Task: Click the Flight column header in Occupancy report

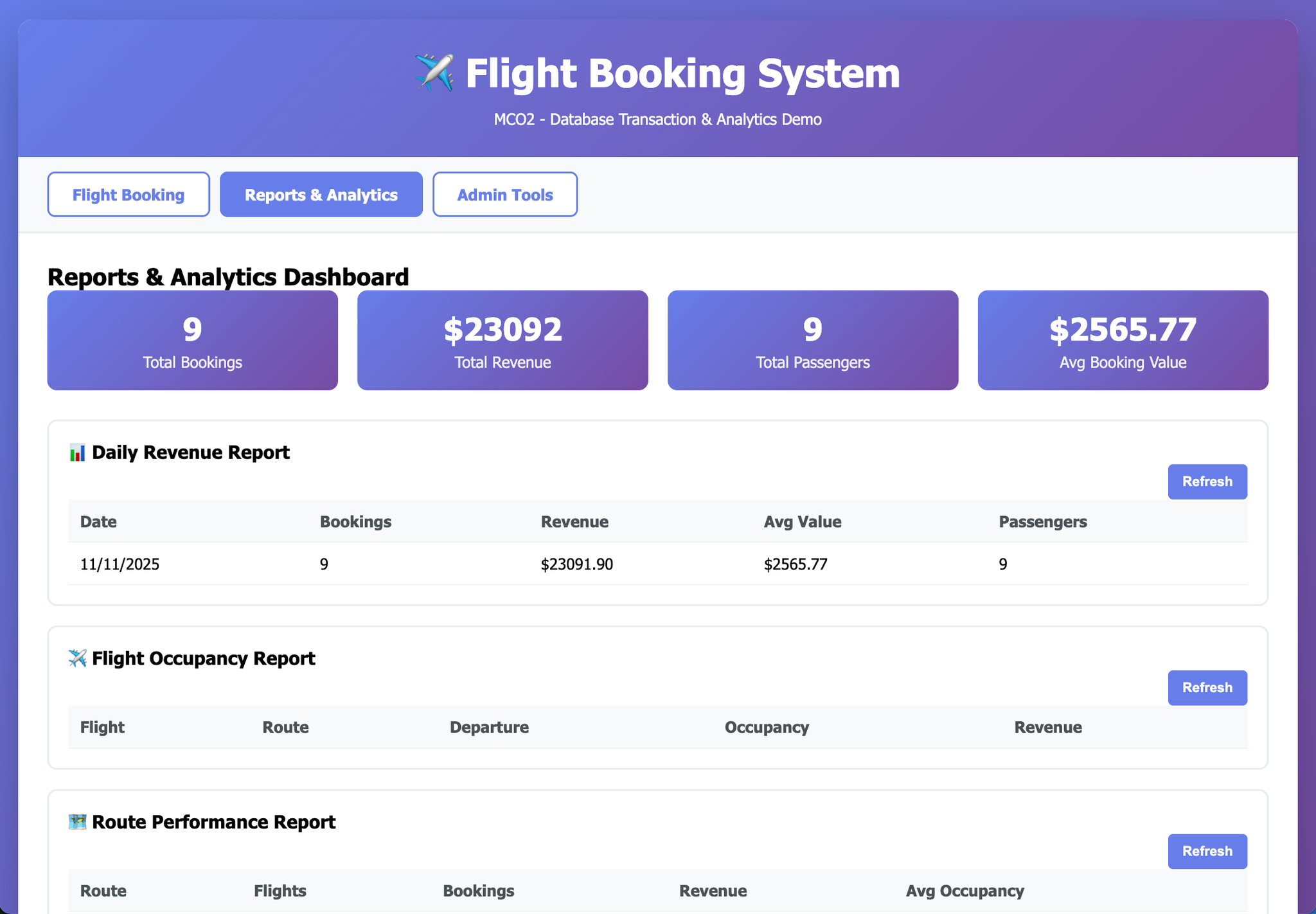Action: [102, 727]
